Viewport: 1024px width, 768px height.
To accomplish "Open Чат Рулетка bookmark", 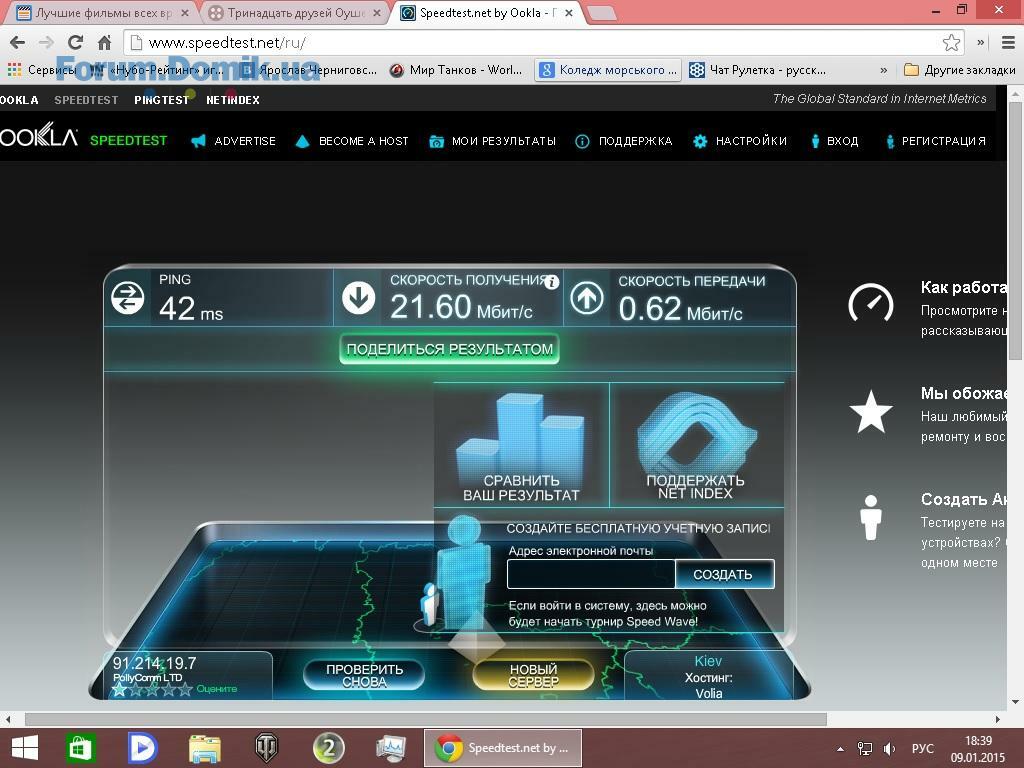I will pyautogui.click(x=758, y=70).
